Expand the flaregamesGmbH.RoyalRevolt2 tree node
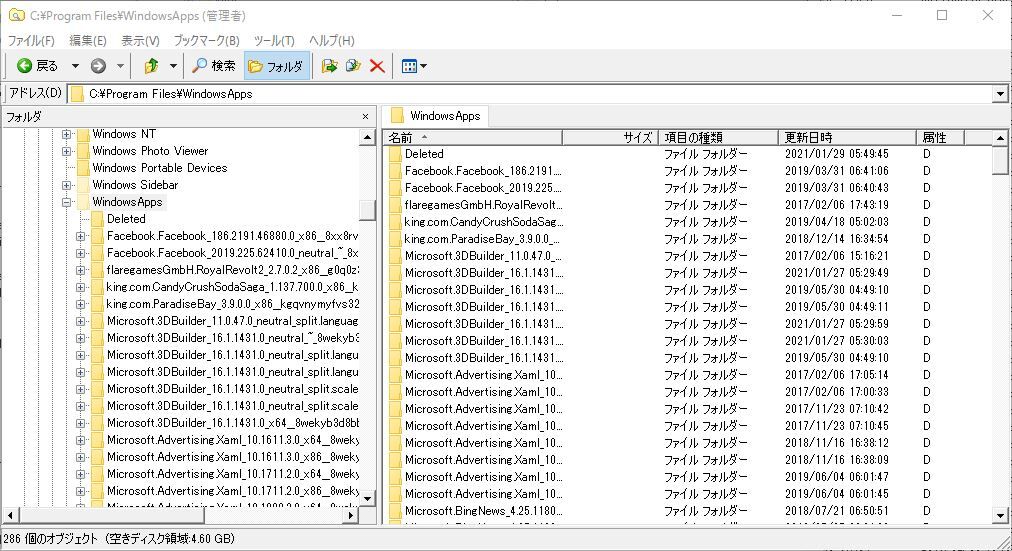This screenshot has height=551, width=1012. (81, 270)
